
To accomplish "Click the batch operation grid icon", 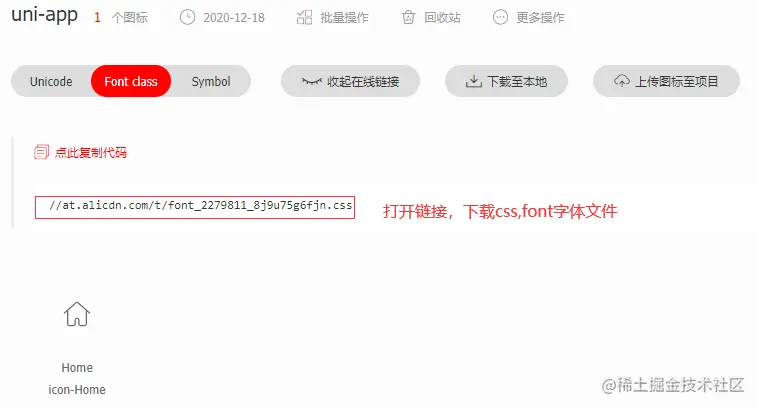I will 304,18.
